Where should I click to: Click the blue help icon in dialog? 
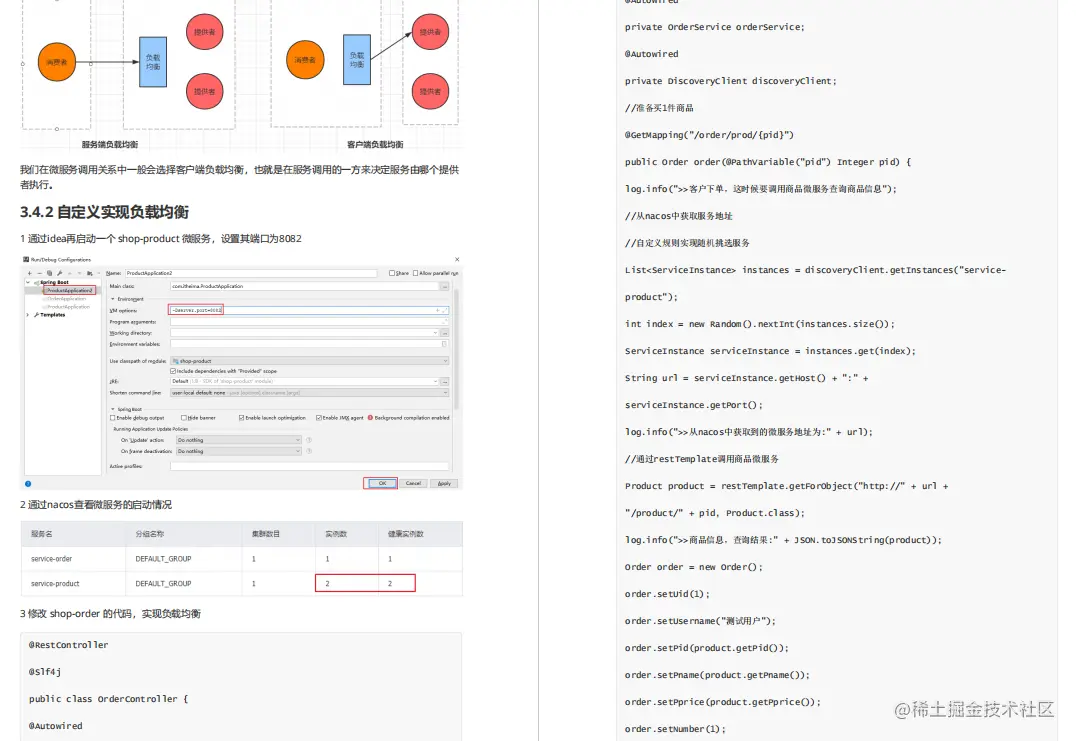pos(28,484)
